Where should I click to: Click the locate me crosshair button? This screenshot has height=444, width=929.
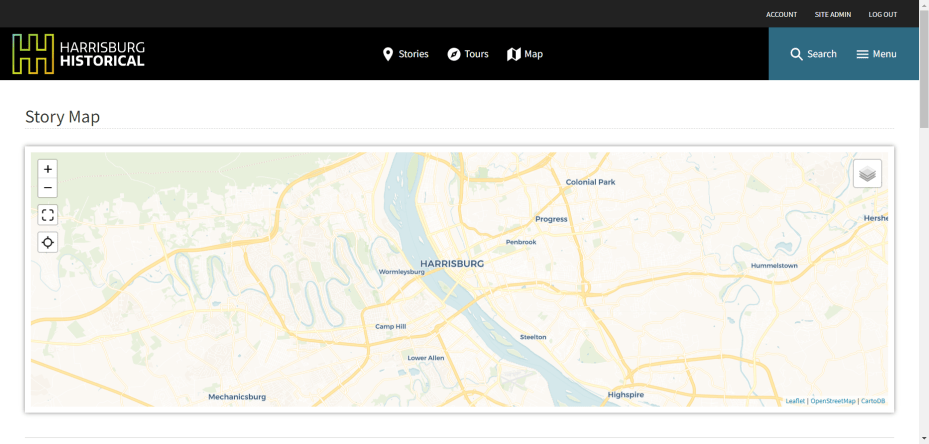pyautogui.click(x=47, y=242)
